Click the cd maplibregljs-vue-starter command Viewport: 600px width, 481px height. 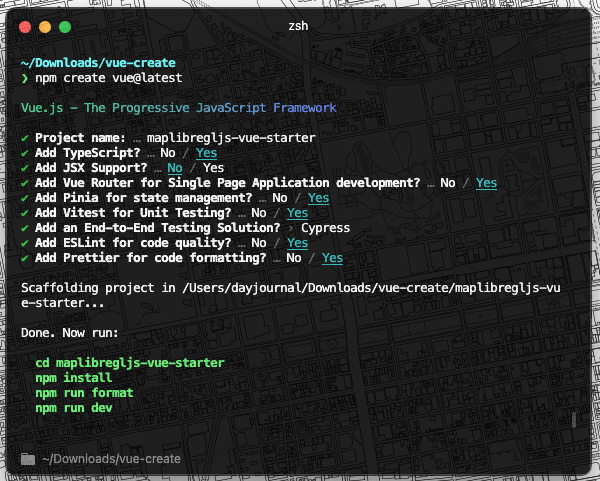point(130,363)
